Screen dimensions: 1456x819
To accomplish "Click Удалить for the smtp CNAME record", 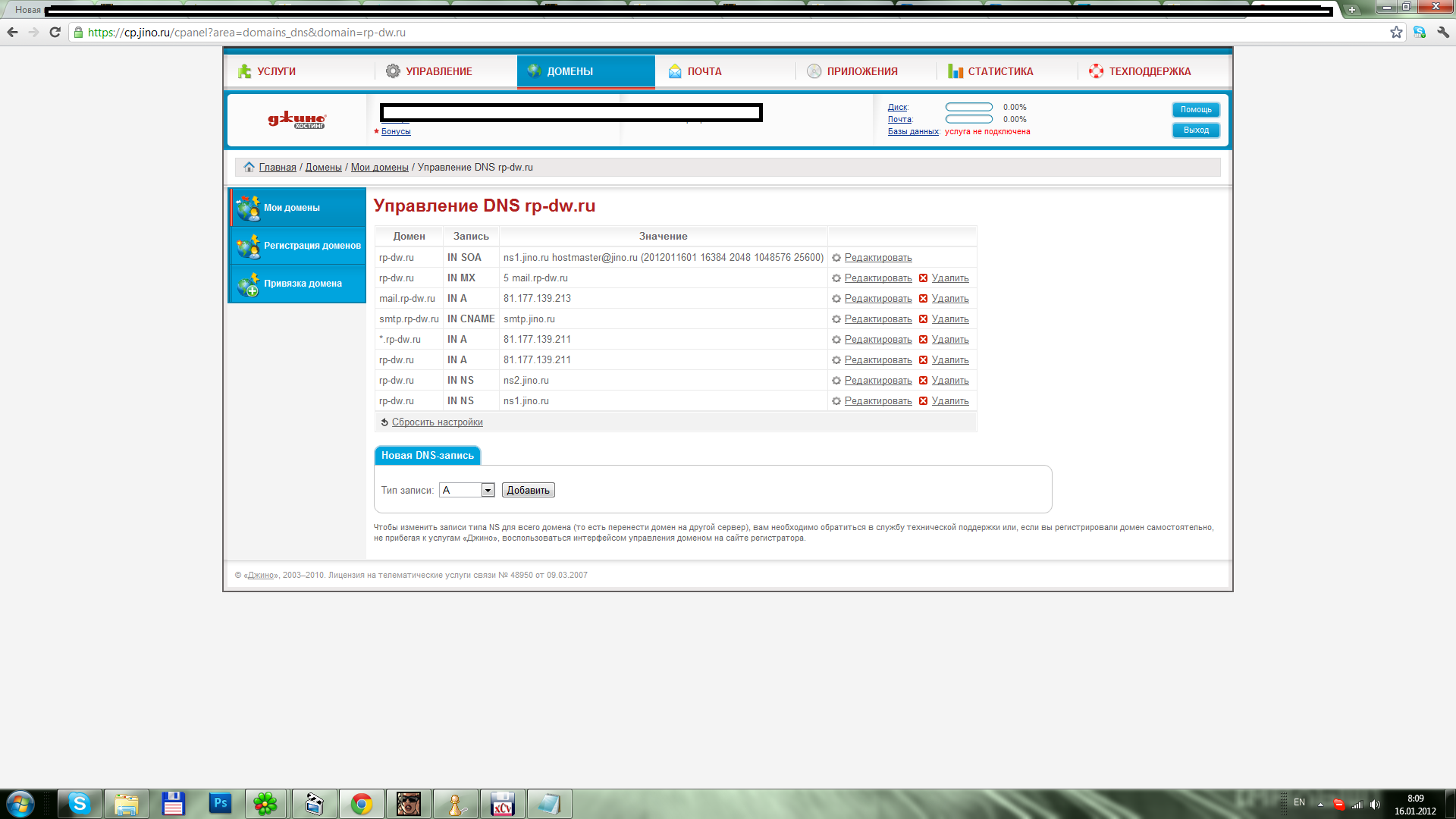I will 949,319.
